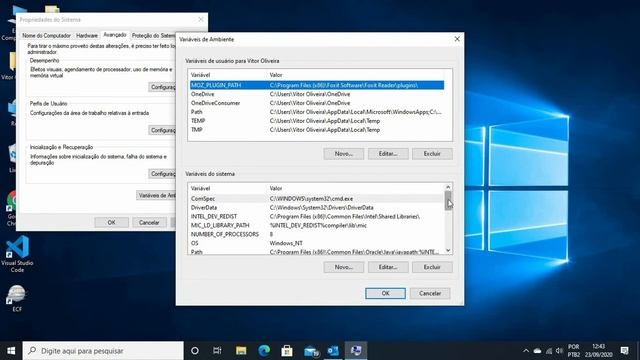
Task: Click Cancelar in Propriedades do Sistema
Action: pyautogui.click(x=149, y=222)
